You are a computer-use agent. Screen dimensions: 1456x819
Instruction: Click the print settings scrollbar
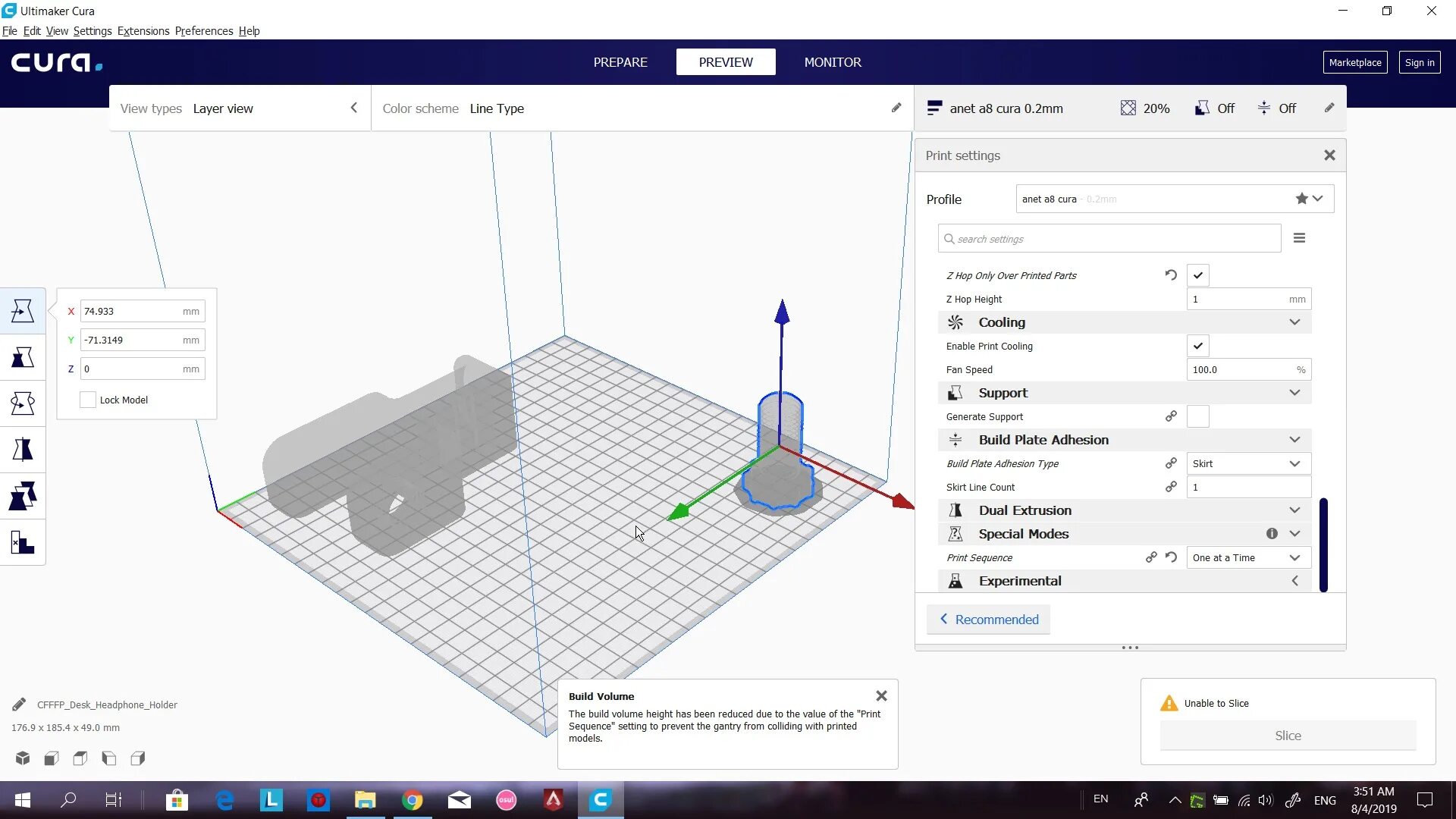click(x=1323, y=544)
